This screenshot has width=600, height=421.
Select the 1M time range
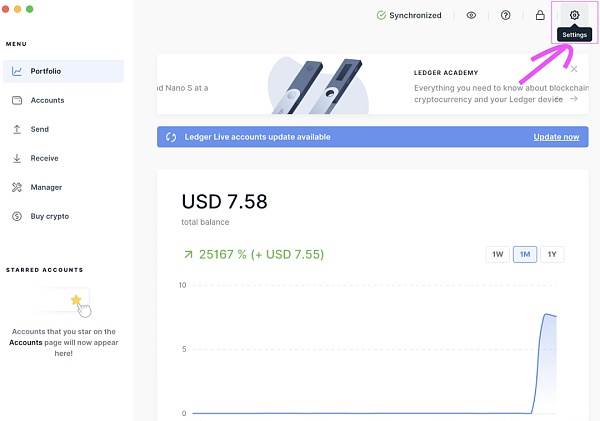[x=525, y=254]
